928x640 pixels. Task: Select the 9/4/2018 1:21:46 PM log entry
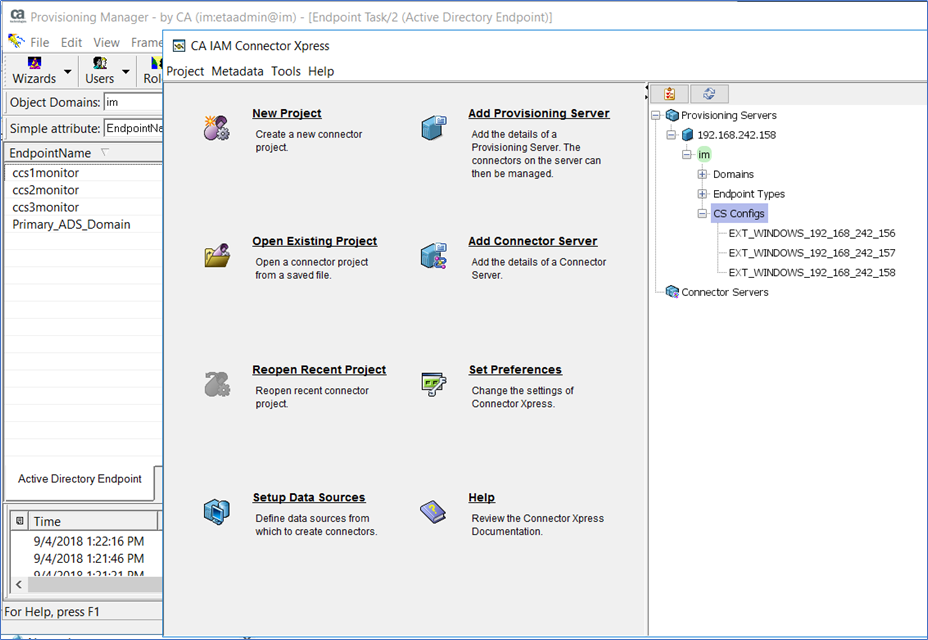86,558
